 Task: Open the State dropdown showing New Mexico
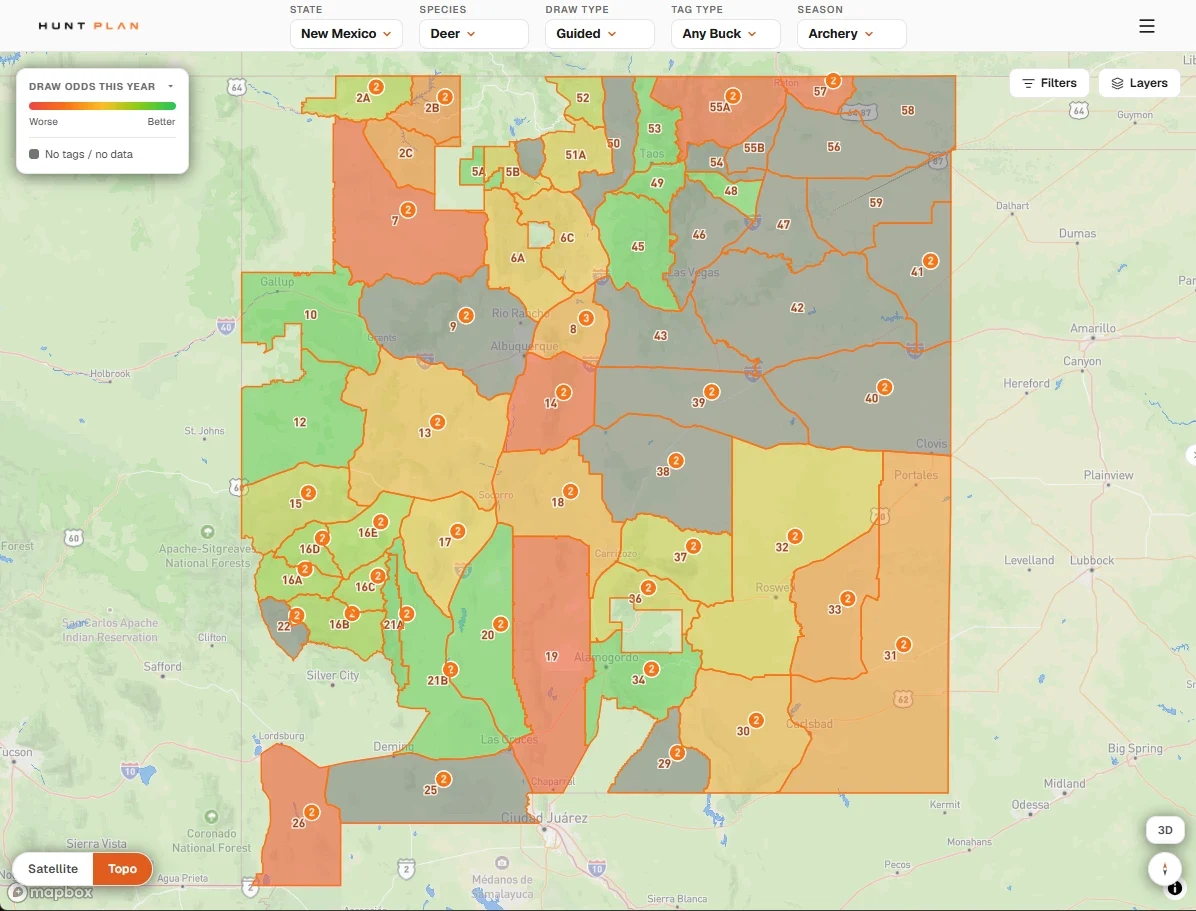tap(346, 34)
